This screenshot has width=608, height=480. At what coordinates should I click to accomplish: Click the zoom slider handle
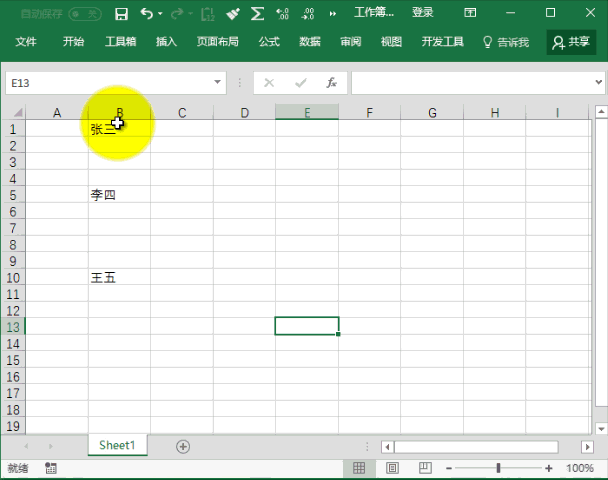[x=498, y=468]
